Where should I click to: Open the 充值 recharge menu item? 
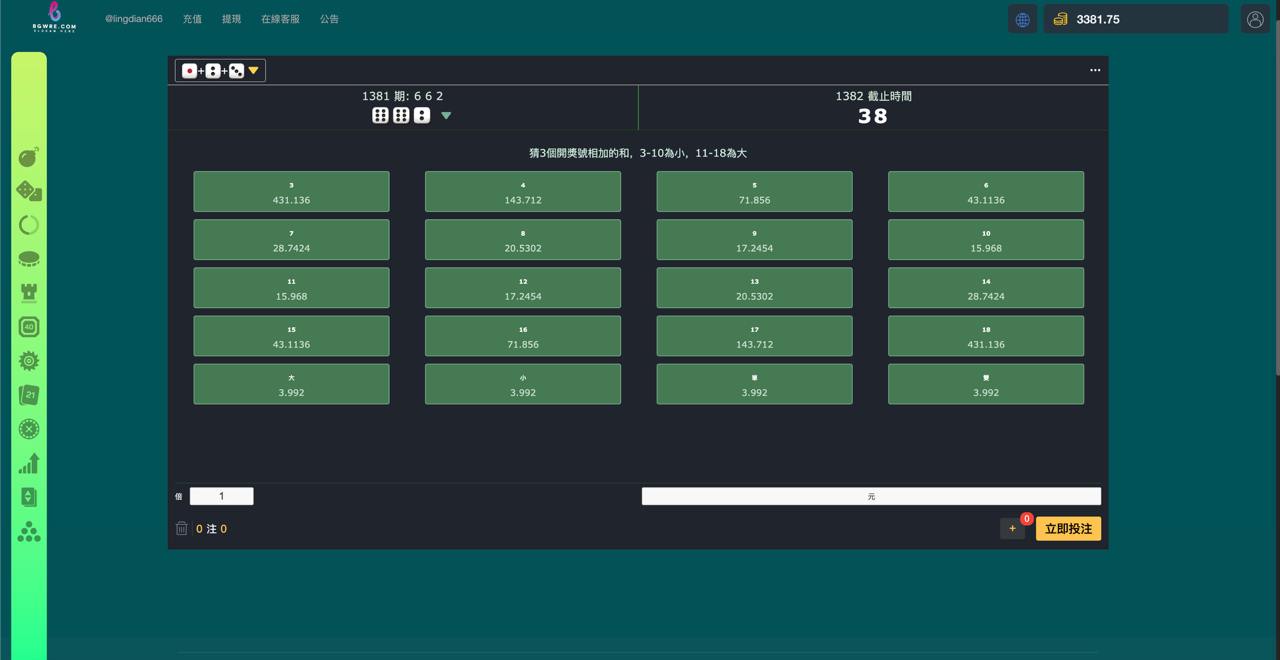coord(192,19)
